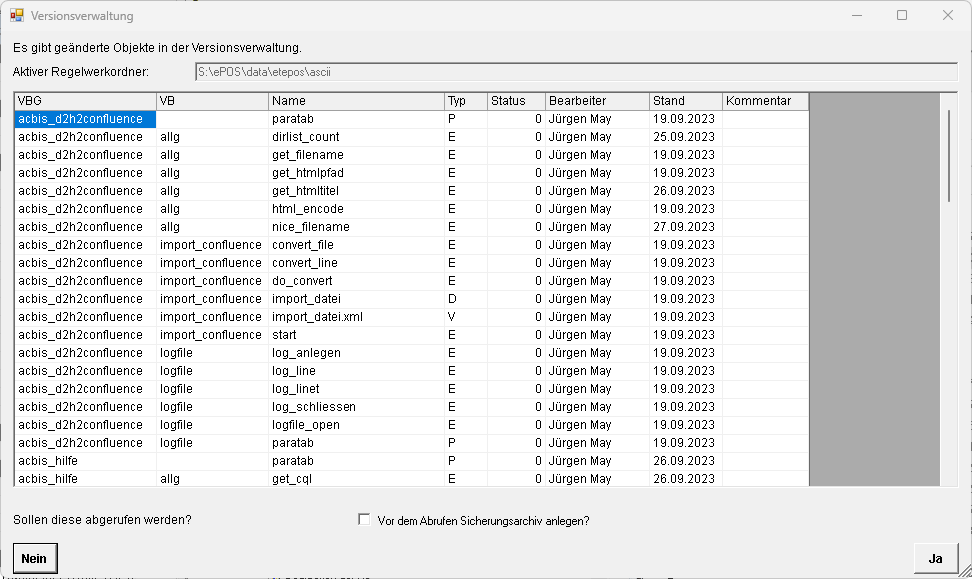Click the Stand column header
972x579 pixels.
point(685,101)
